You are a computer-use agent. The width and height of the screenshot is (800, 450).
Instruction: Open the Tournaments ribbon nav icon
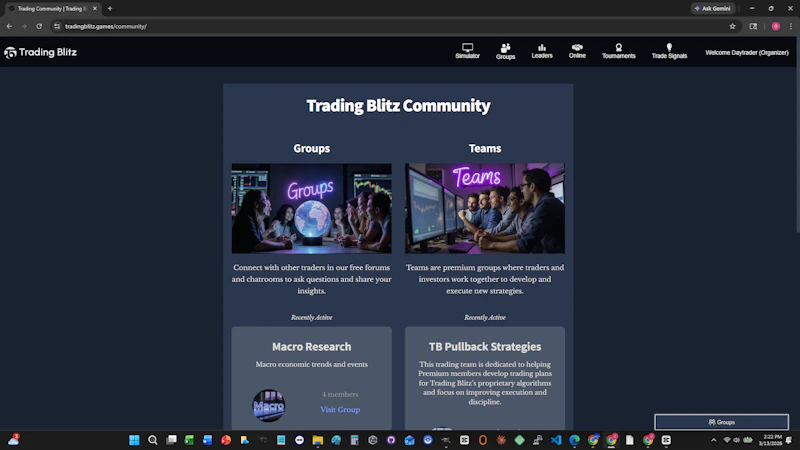(x=618, y=51)
